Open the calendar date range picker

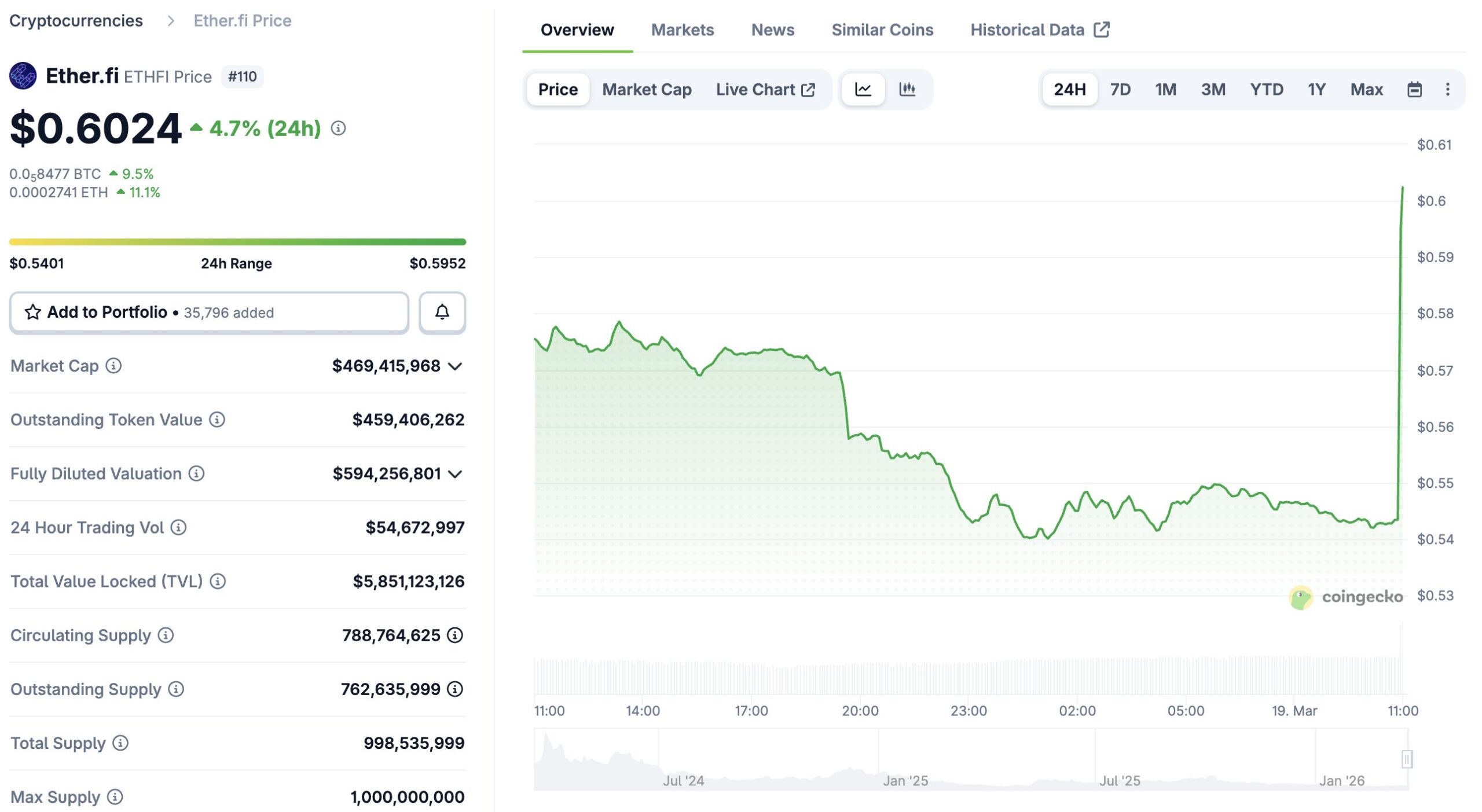(x=1414, y=89)
